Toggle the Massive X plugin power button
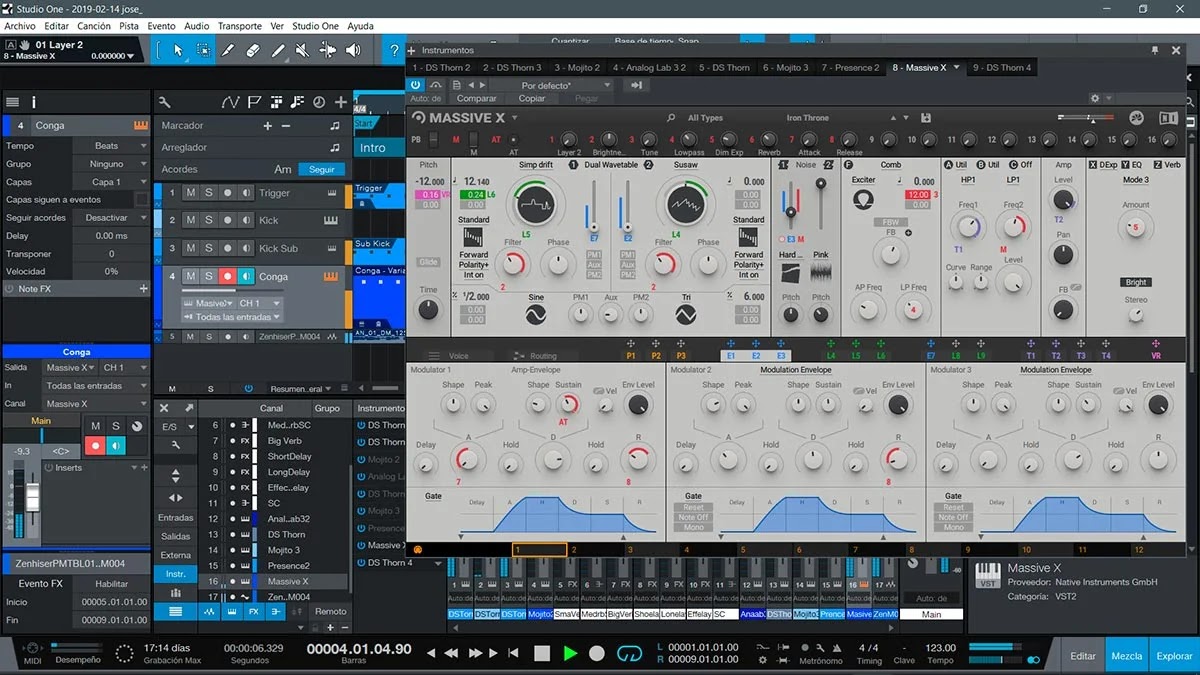The width and height of the screenshot is (1200, 675). 416,85
